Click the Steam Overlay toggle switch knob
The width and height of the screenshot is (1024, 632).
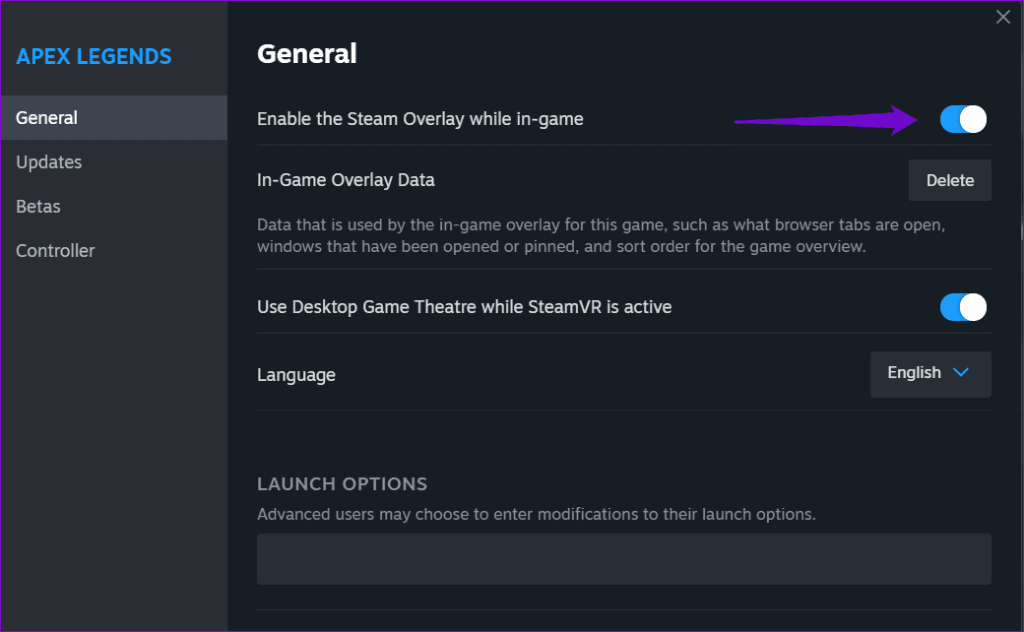[x=972, y=119]
